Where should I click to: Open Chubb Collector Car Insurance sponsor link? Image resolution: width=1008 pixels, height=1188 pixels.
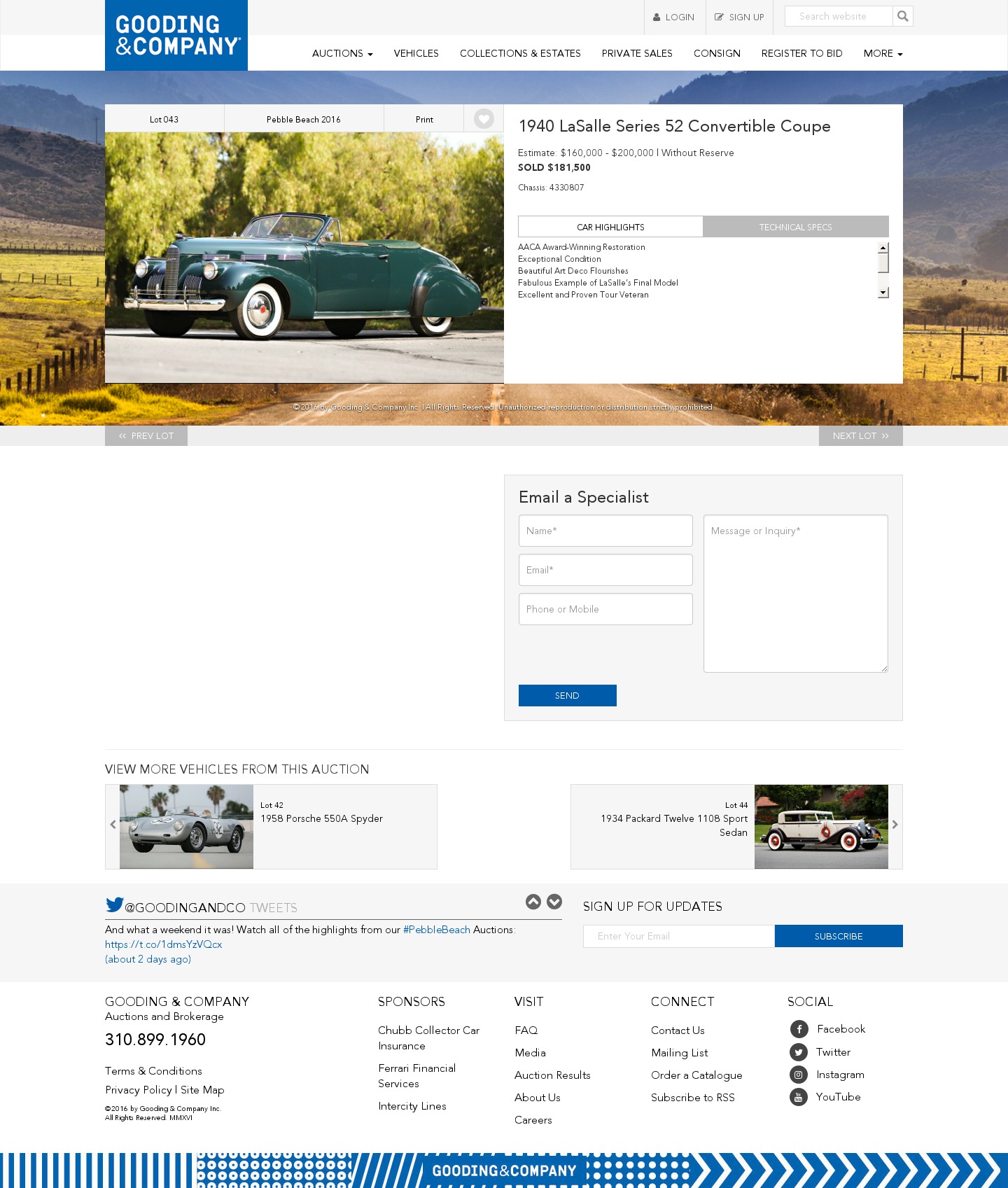[x=428, y=1038]
